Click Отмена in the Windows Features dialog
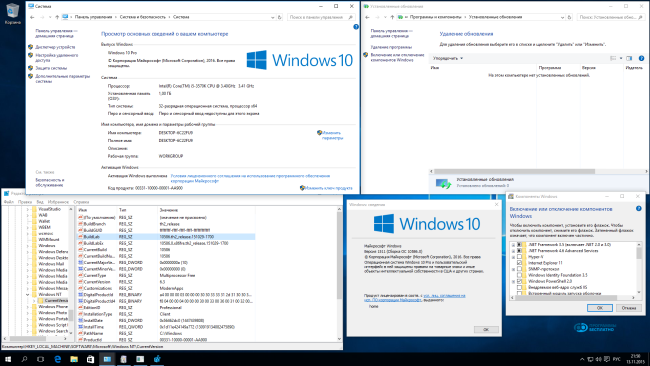The width and height of the screenshot is (650, 366). [x=629, y=308]
